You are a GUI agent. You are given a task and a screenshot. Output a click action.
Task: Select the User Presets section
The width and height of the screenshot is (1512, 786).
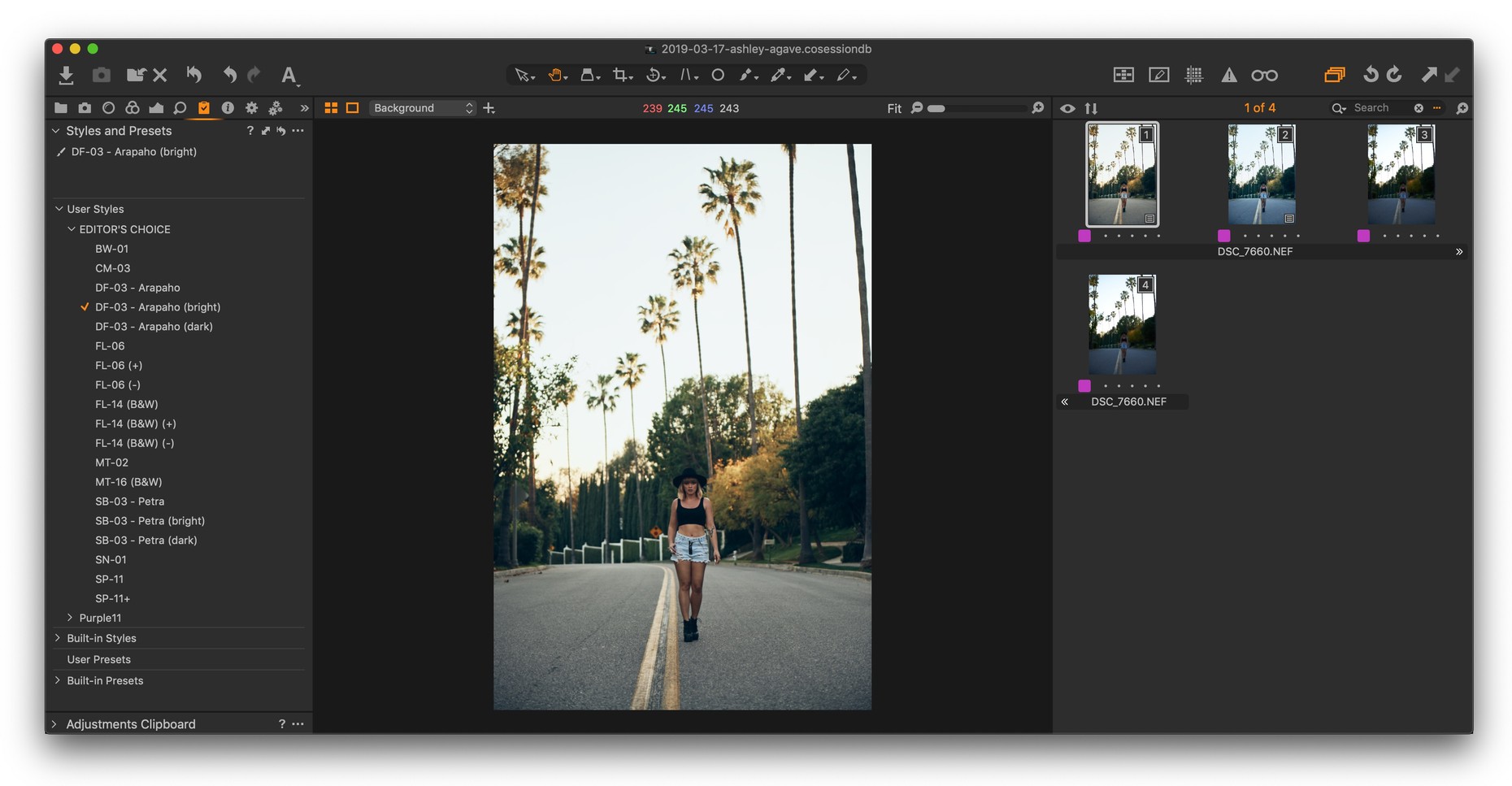98,659
